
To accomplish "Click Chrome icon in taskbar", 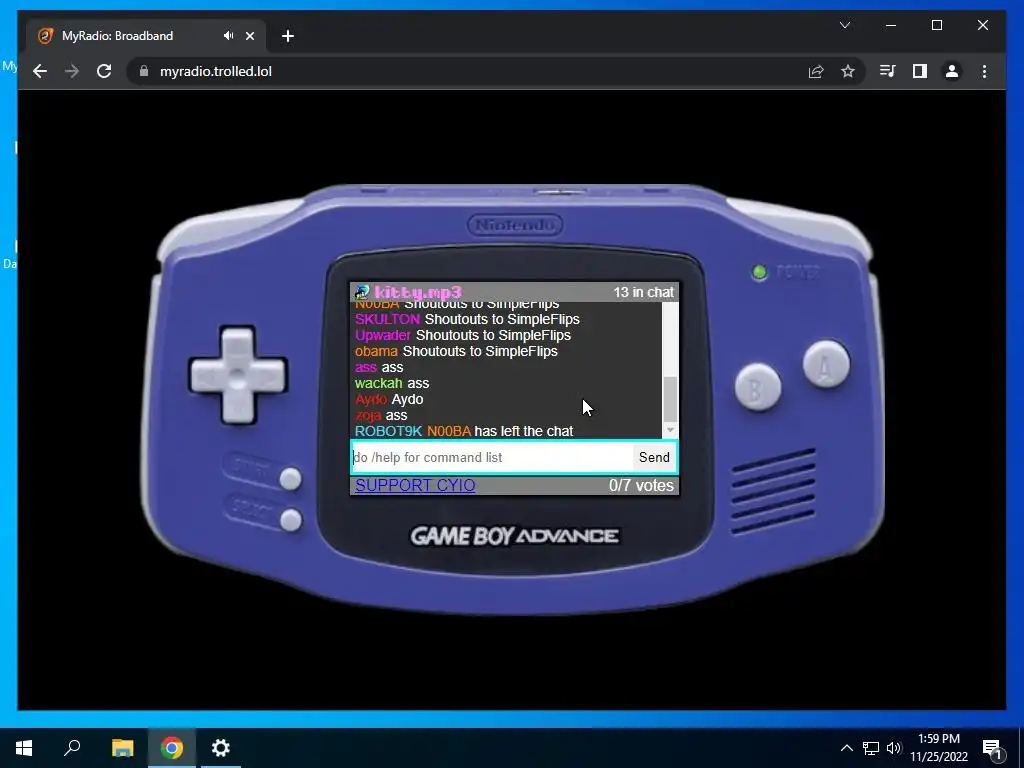I will (172, 748).
